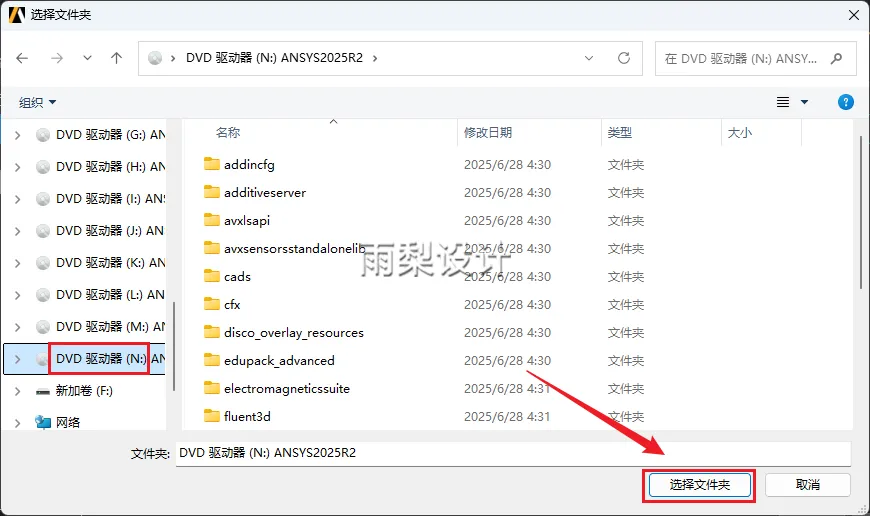This screenshot has height=516, width=870.
Task: Click the cfx folder name
Action: [232, 305]
